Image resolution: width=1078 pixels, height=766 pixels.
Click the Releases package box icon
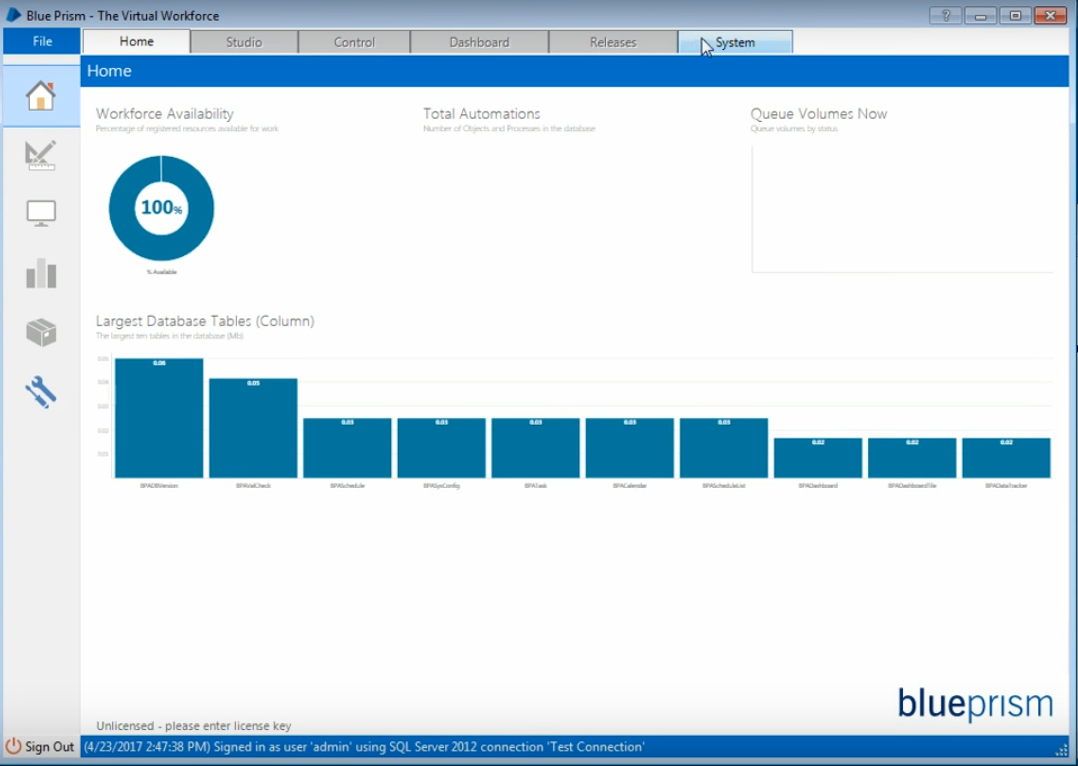click(x=40, y=332)
